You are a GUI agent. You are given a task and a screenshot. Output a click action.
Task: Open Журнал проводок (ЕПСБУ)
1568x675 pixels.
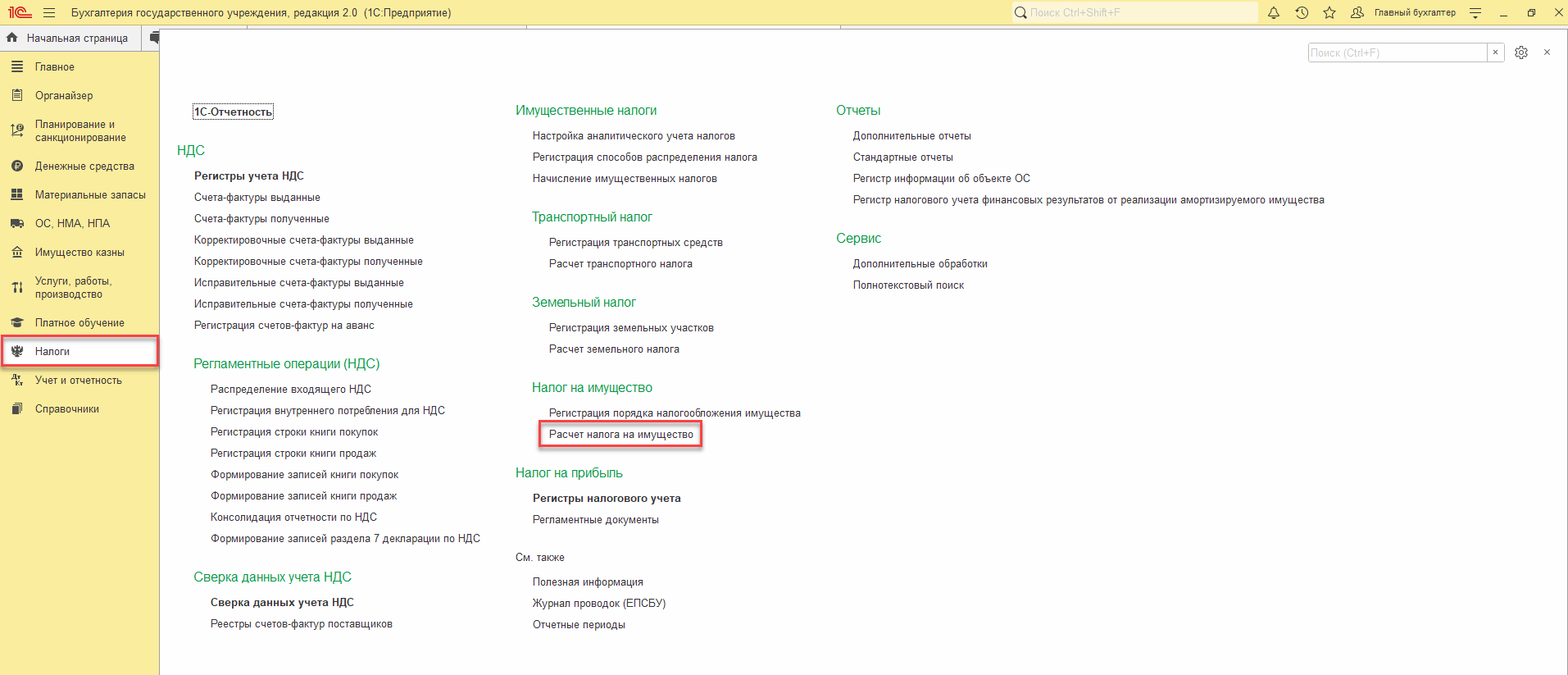(599, 603)
